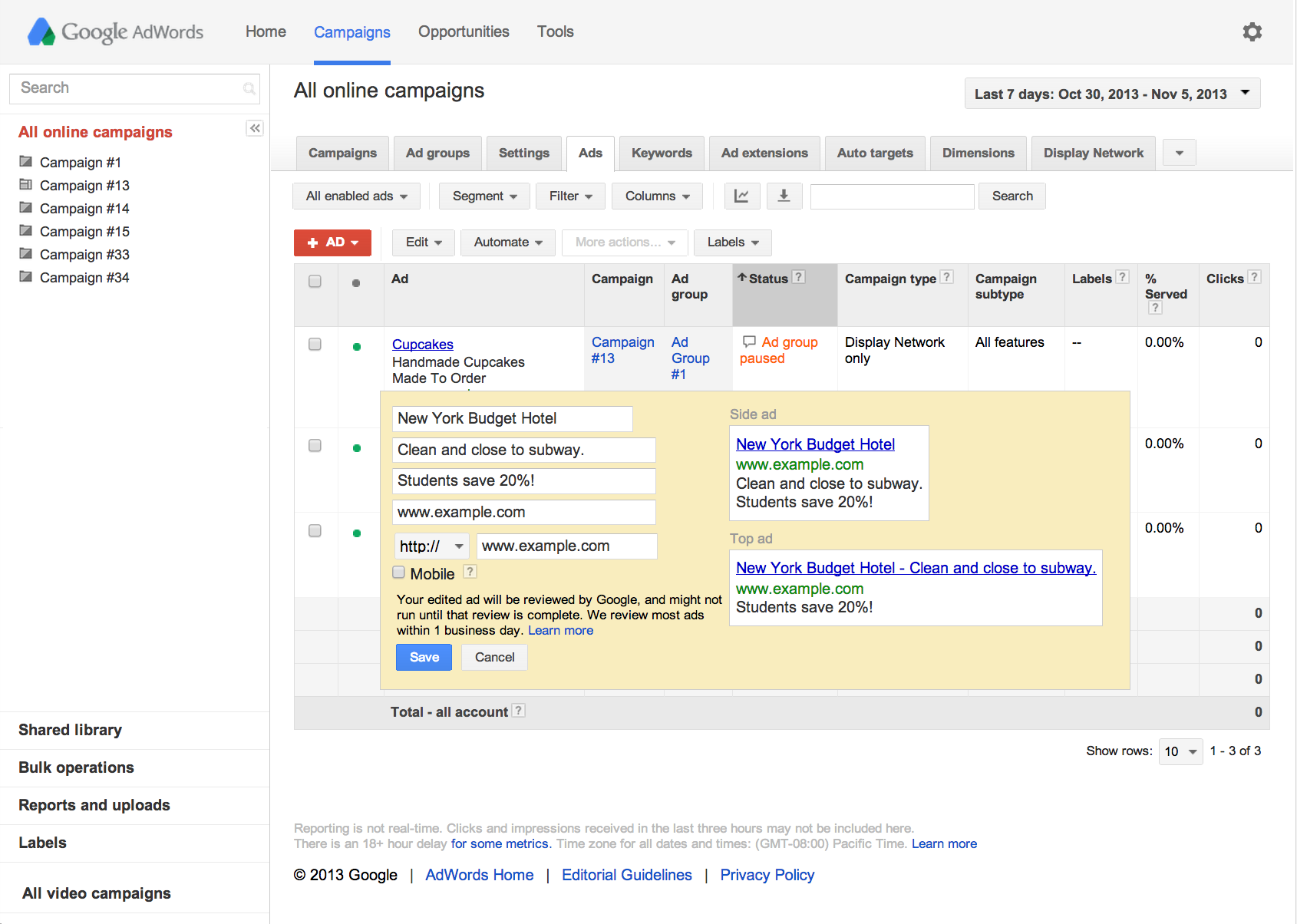Open All enabled ads filter dropdown

pos(356,196)
